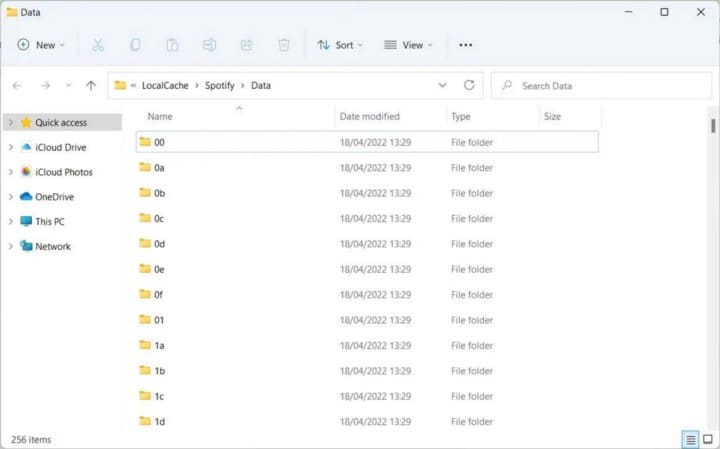Select the folder named 0b
720x449 pixels.
[x=367, y=193]
